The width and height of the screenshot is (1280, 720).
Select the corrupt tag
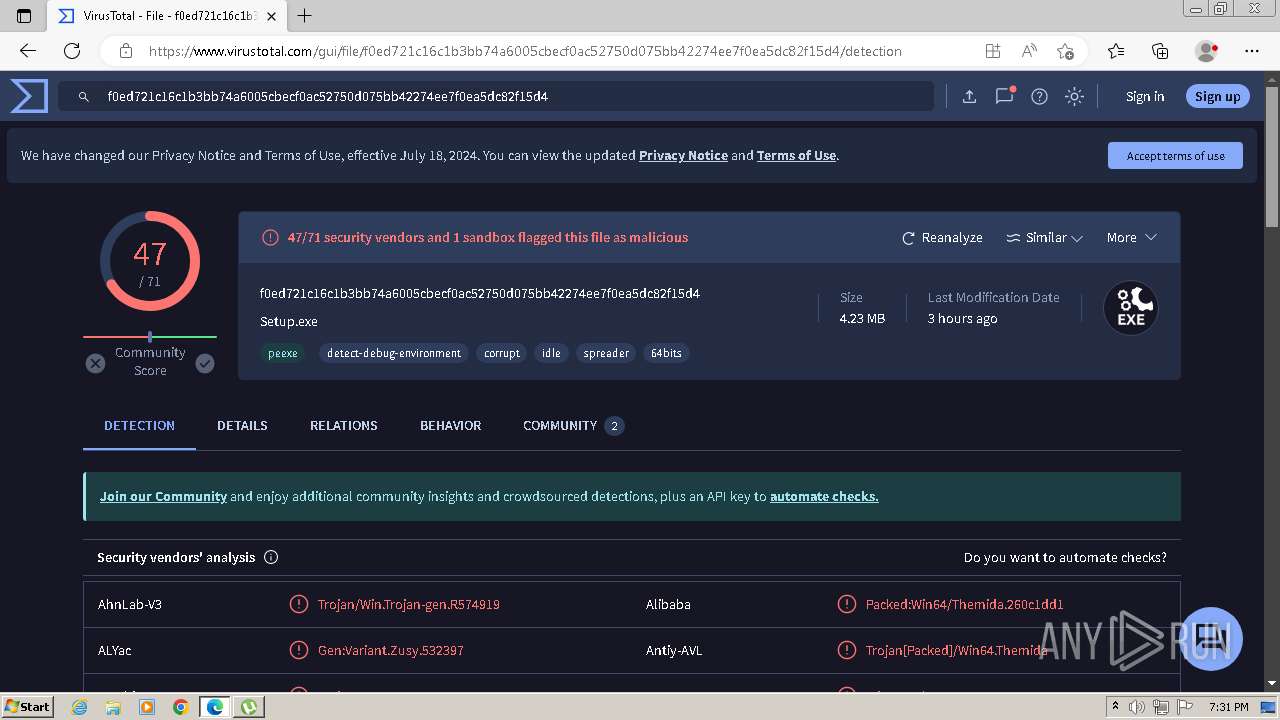pyautogui.click(x=502, y=353)
